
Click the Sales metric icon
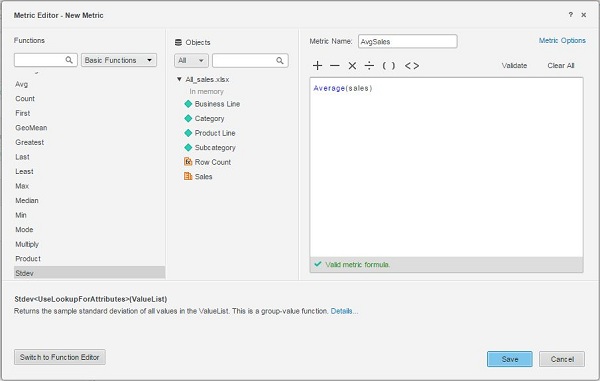tap(188, 176)
